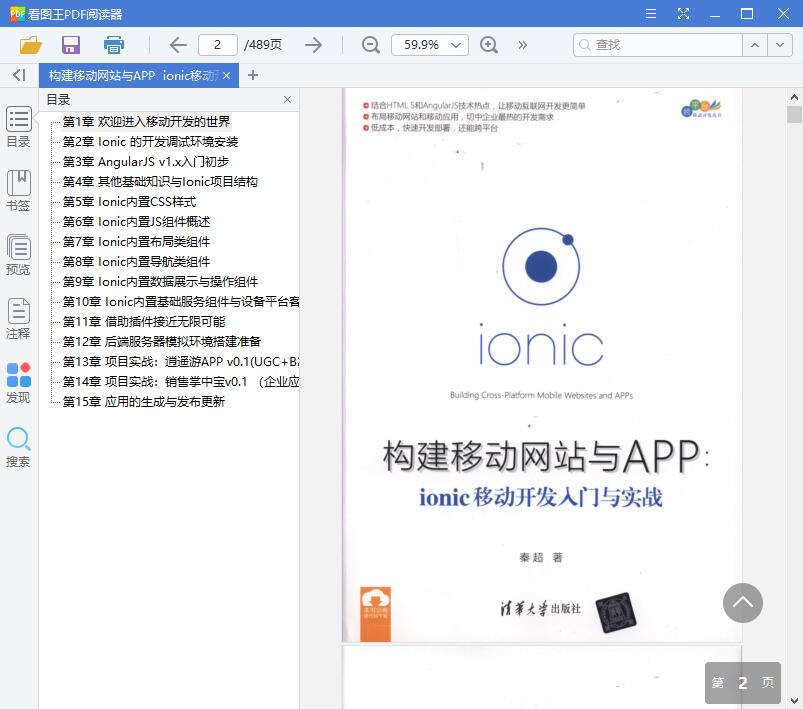This screenshot has width=803, height=709.
Task: Open a PDF file with the folder icon
Action: coord(30,45)
